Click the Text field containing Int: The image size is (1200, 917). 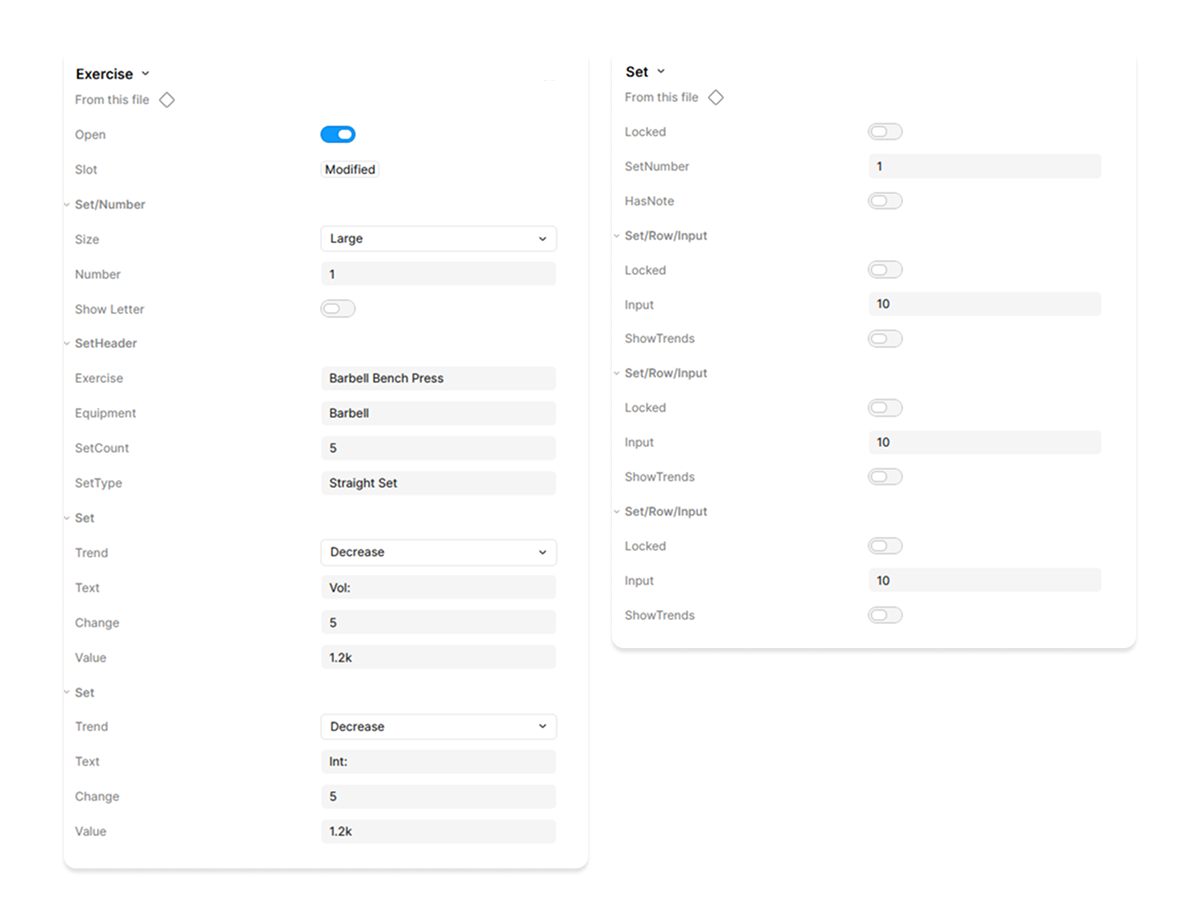click(438, 762)
